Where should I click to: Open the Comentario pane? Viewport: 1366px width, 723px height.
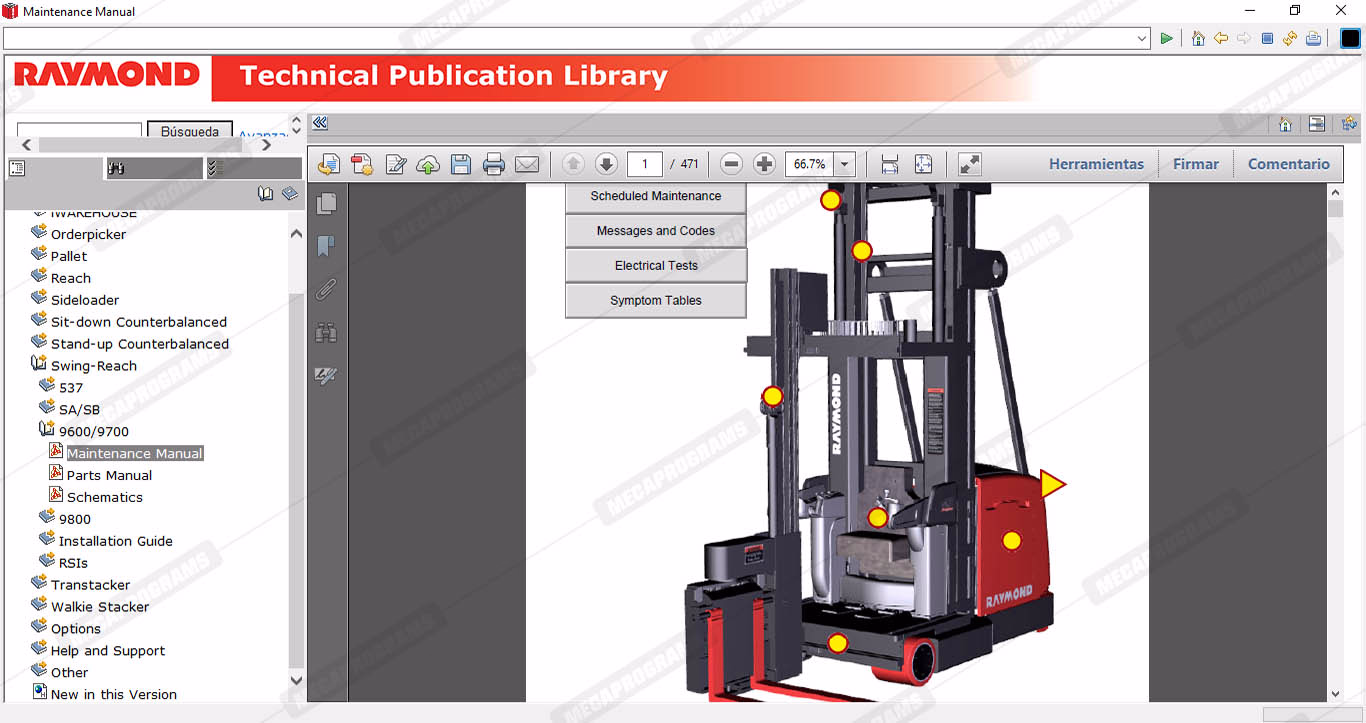[x=1288, y=164]
